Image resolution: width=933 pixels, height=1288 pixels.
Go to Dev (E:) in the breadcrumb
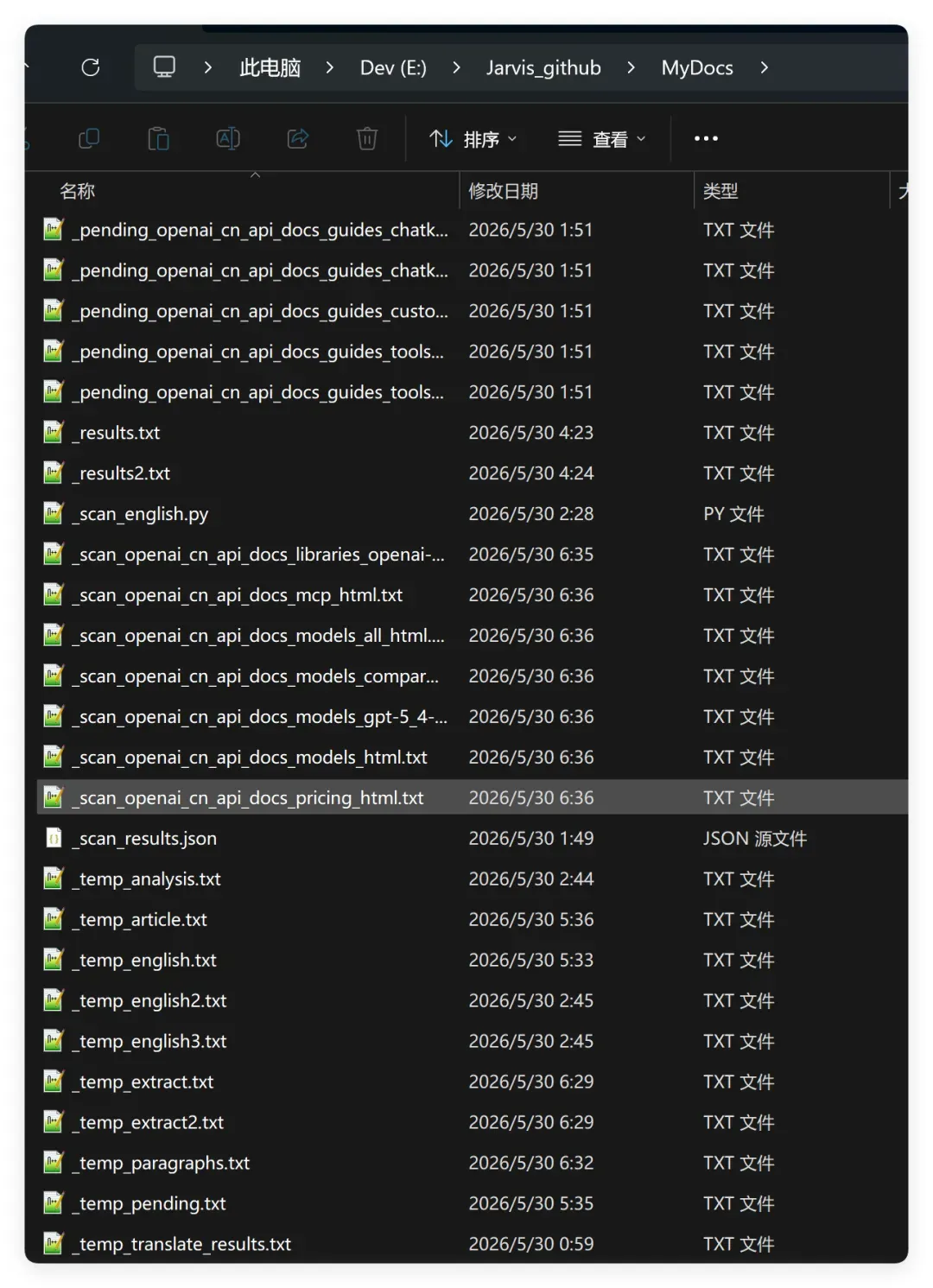point(393,67)
